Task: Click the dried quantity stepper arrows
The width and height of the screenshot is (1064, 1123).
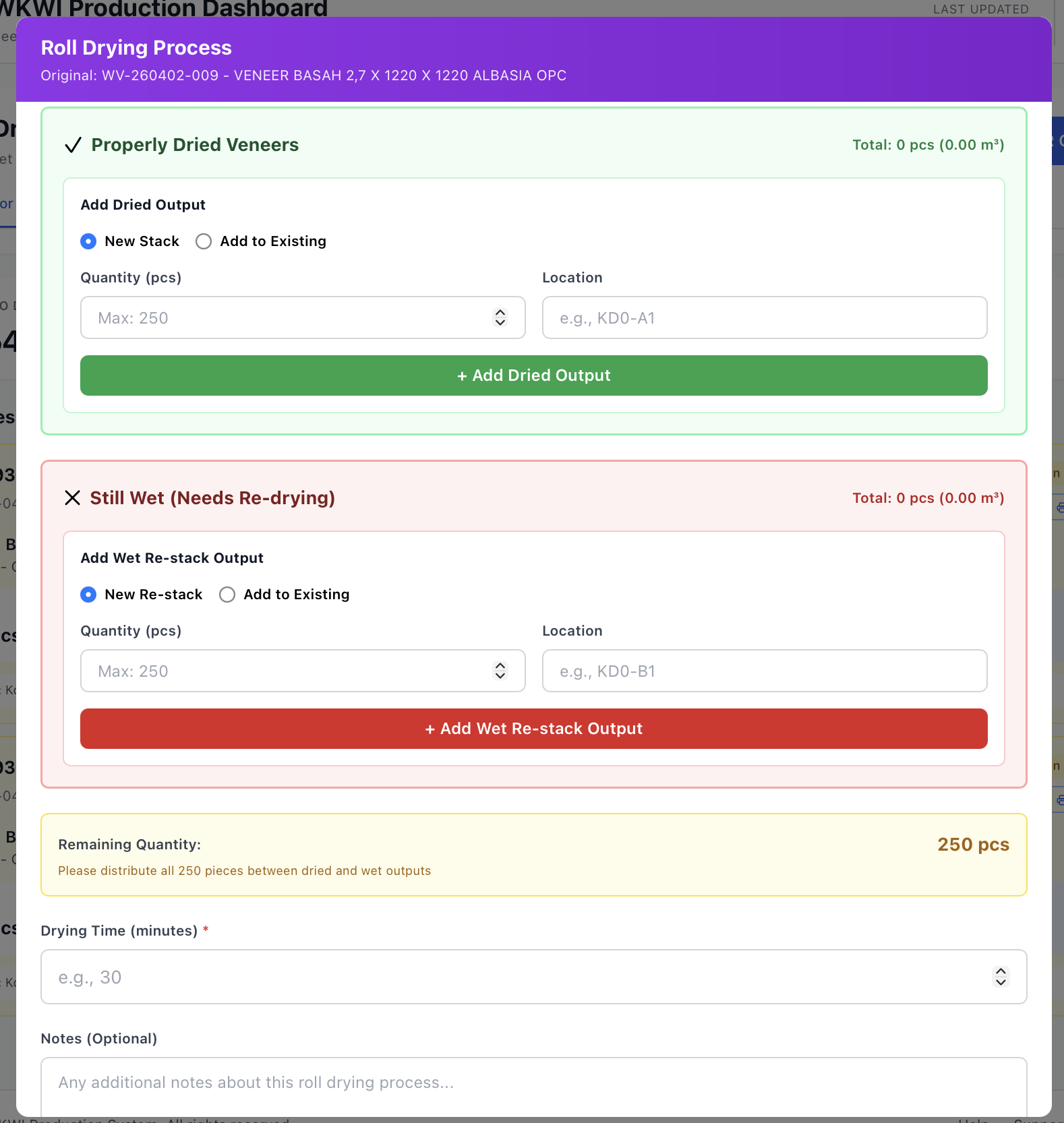Action: point(500,317)
